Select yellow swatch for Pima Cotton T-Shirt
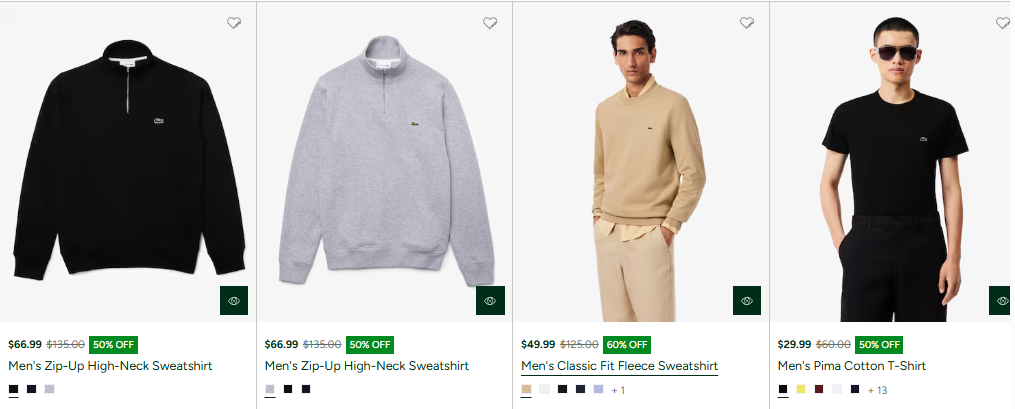The width and height of the screenshot is (1015, 409). coord(801,389)
